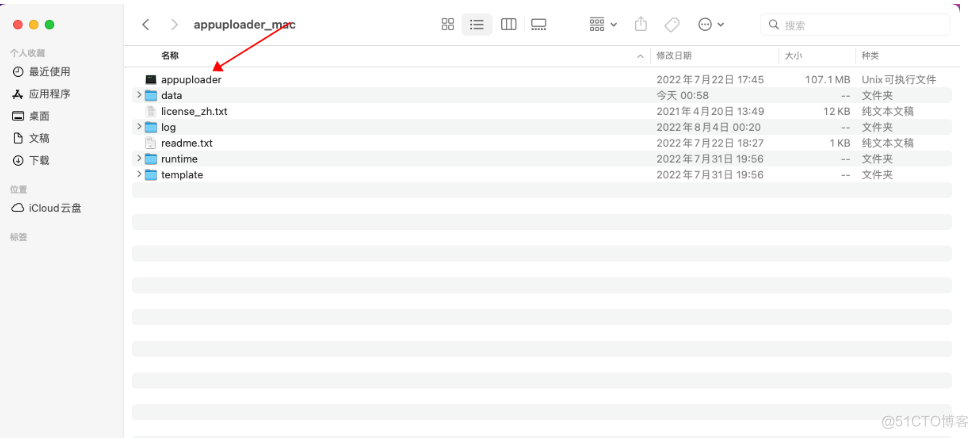Sort by the 名称 column header

coord(170,56)
